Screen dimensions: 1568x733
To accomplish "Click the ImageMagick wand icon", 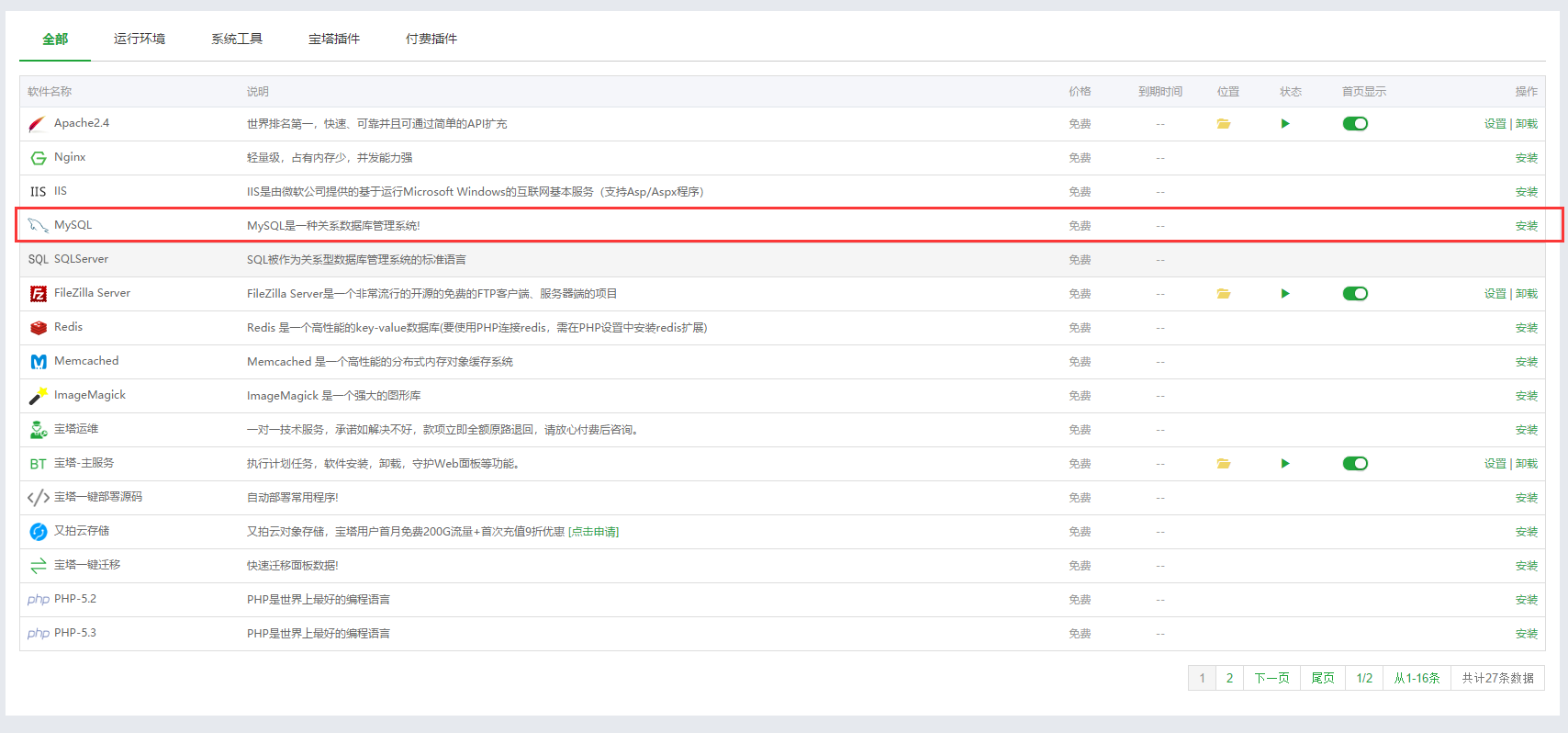I will (x=38, y=396).
